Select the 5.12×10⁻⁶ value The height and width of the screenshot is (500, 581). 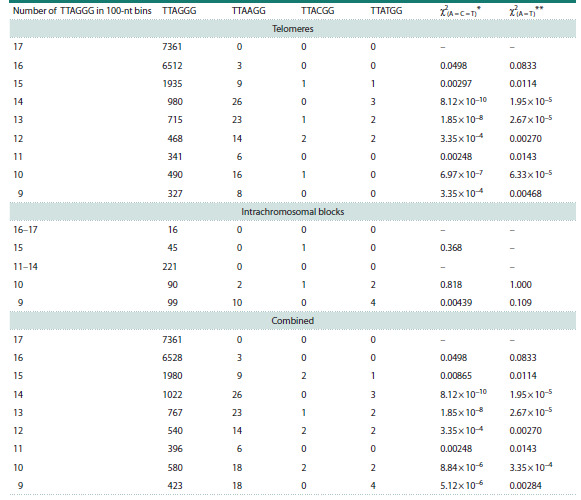click(461, 485)
